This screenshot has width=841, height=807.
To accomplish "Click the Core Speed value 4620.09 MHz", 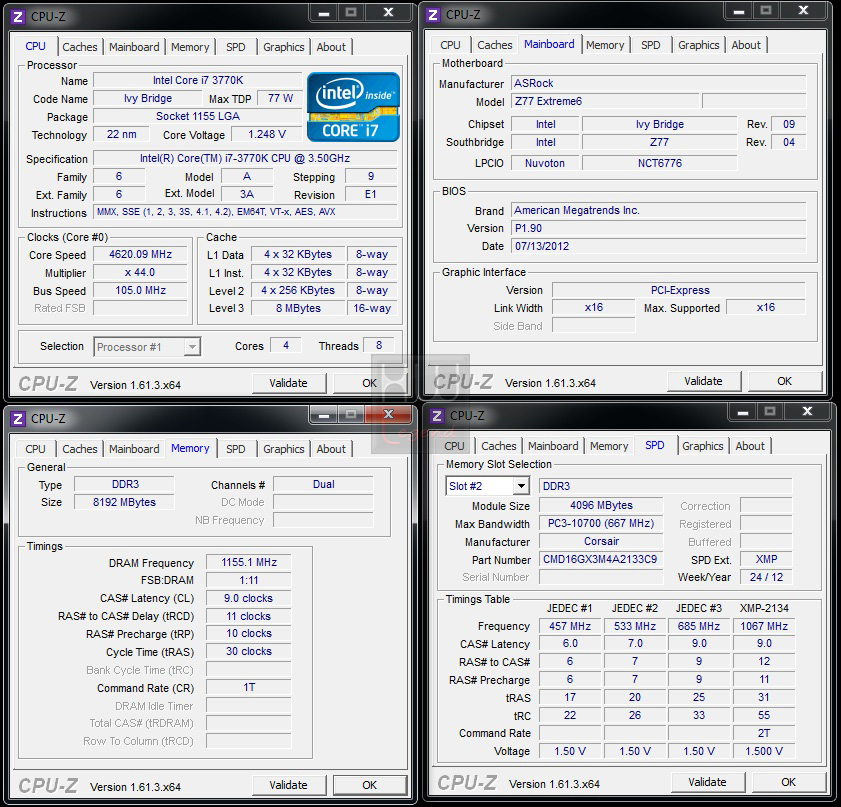I will tap(141, 255).
